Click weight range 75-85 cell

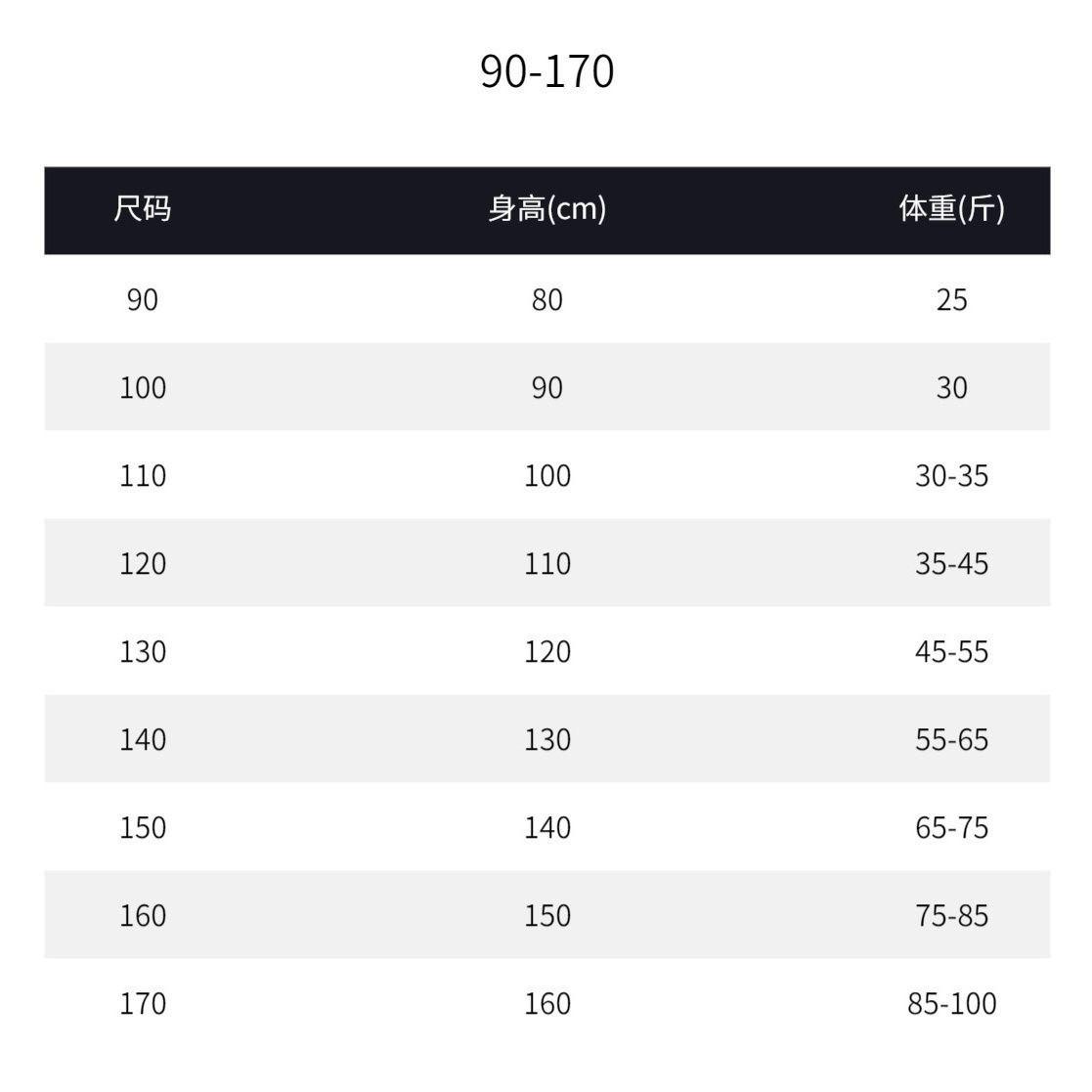tap(951, 916)
